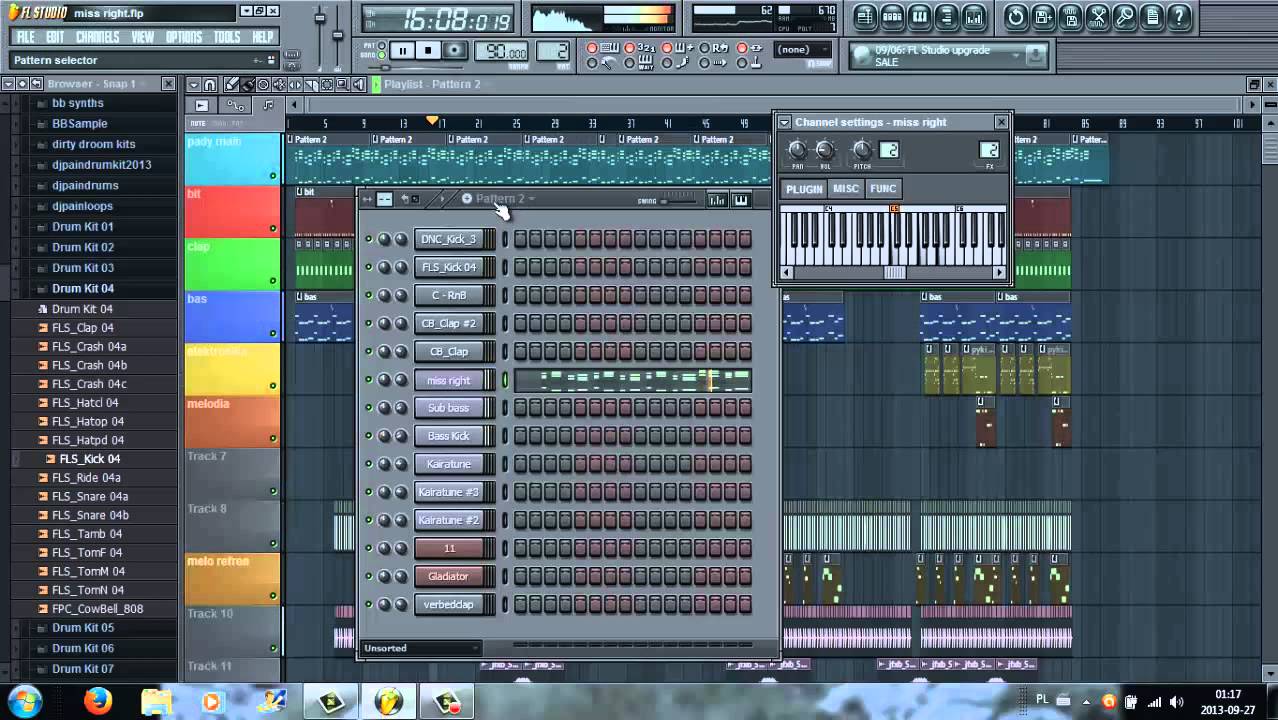
Task: Open the Step Sequencer from top toolbar
Action: pyautogui.click(x=892, y=16)
